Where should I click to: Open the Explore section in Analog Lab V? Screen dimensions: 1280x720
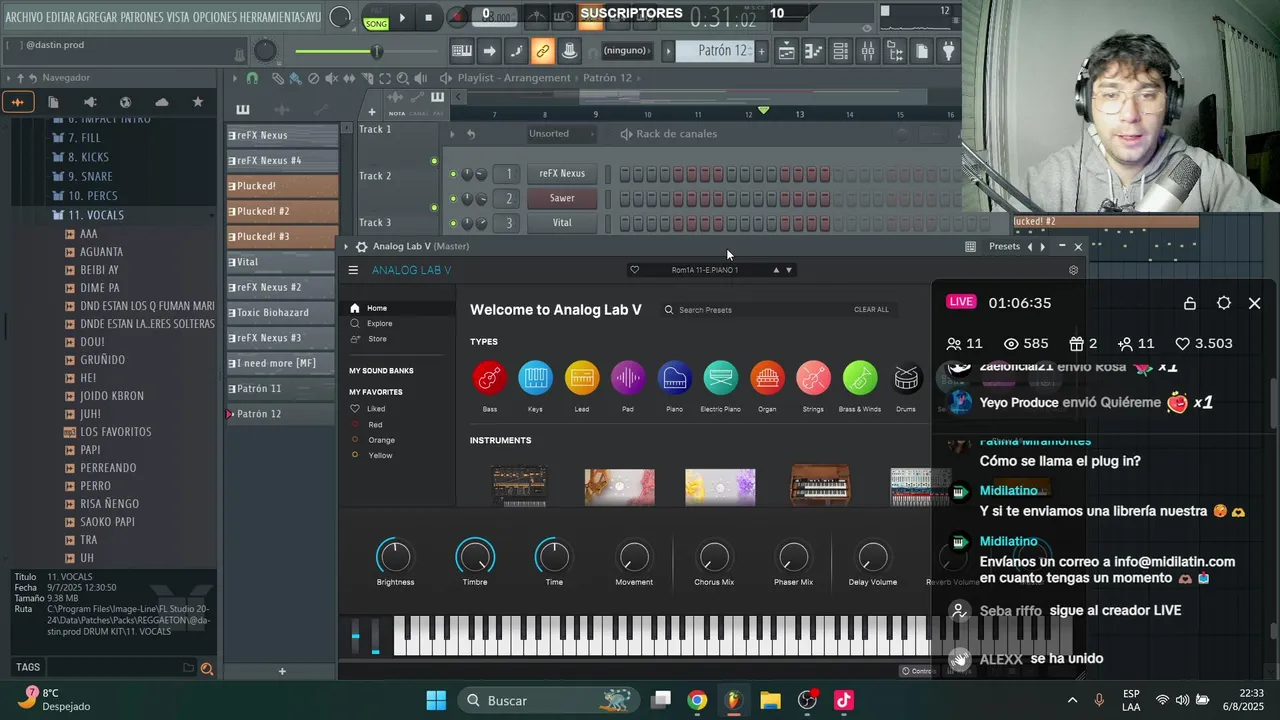(x=379, y=324)
